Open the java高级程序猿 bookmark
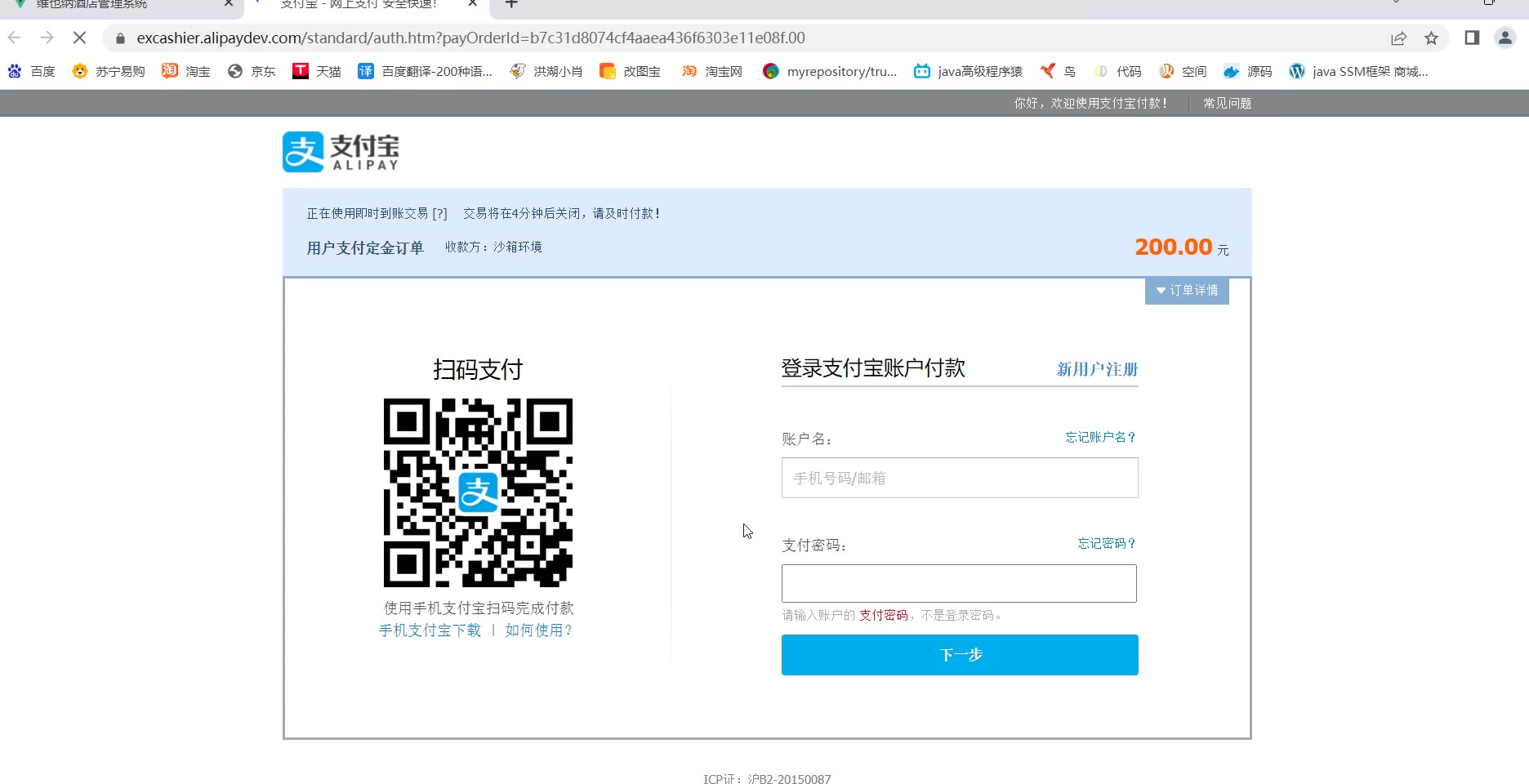The height and width of the screenshot is (784, 1529). 968,72
